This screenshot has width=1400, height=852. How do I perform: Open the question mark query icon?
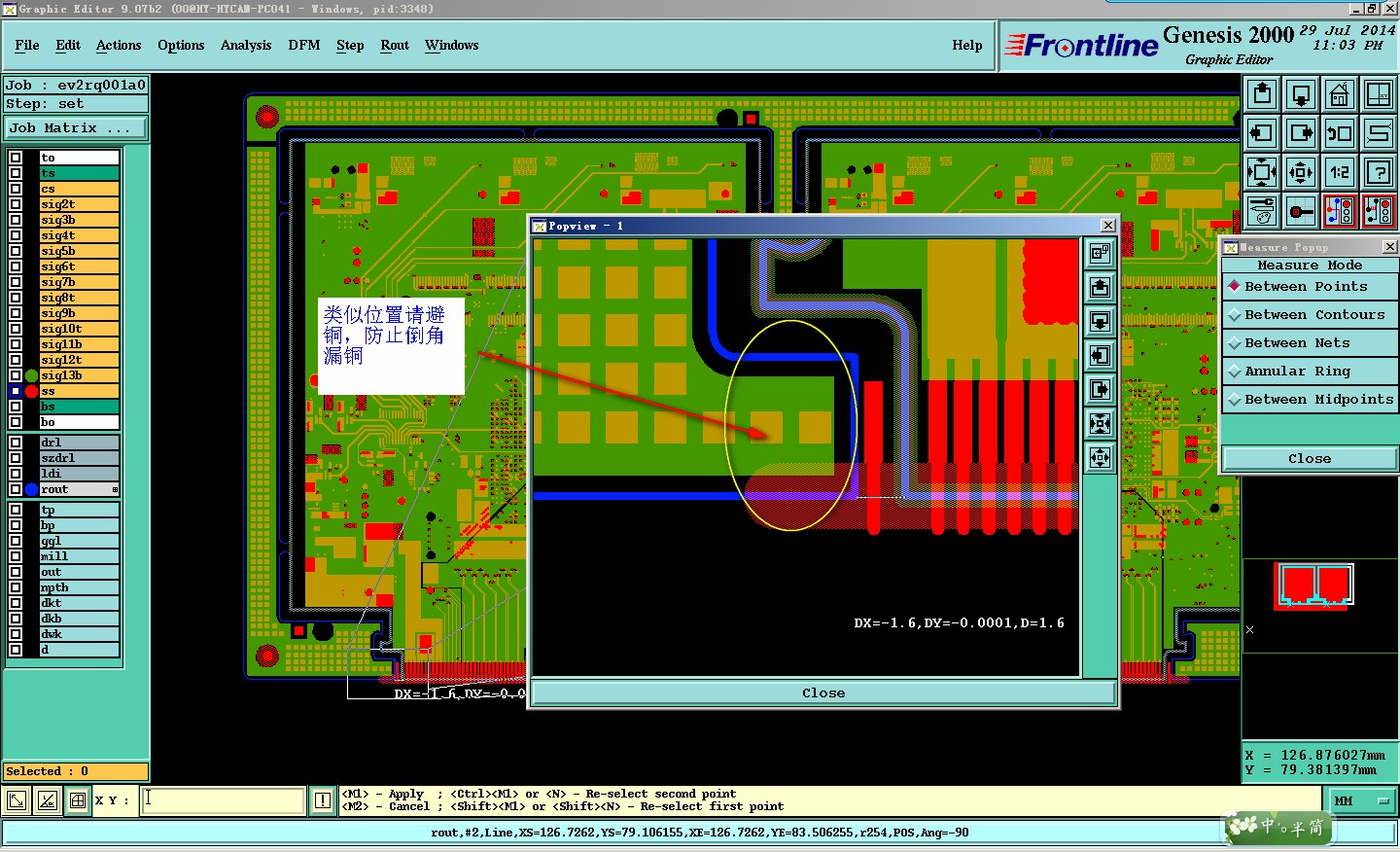click(x=1379, y=172)
